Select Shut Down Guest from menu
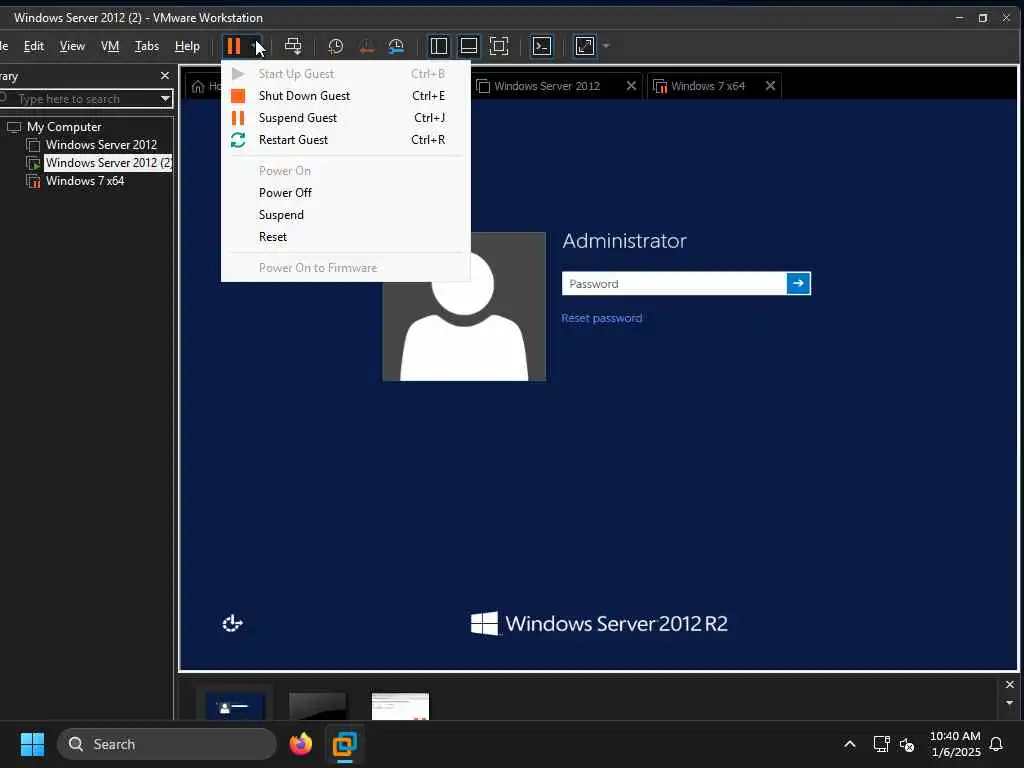The width and height of the screenshot is (1024, 768). 346,96
